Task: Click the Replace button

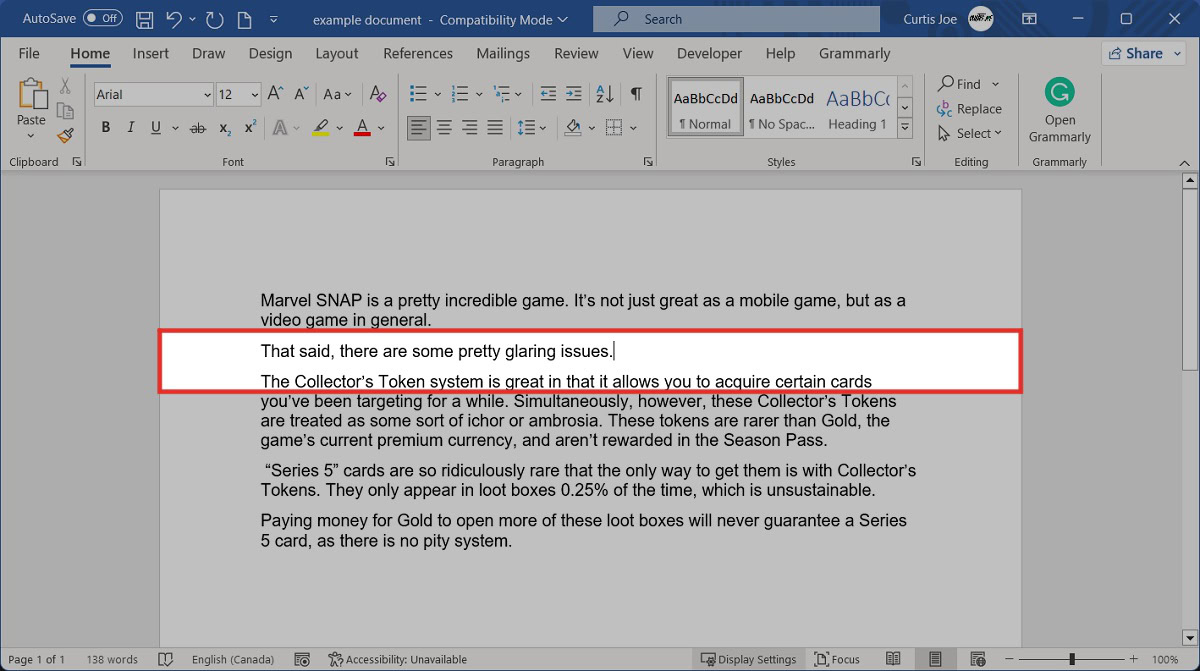Action: pos(969,109)
